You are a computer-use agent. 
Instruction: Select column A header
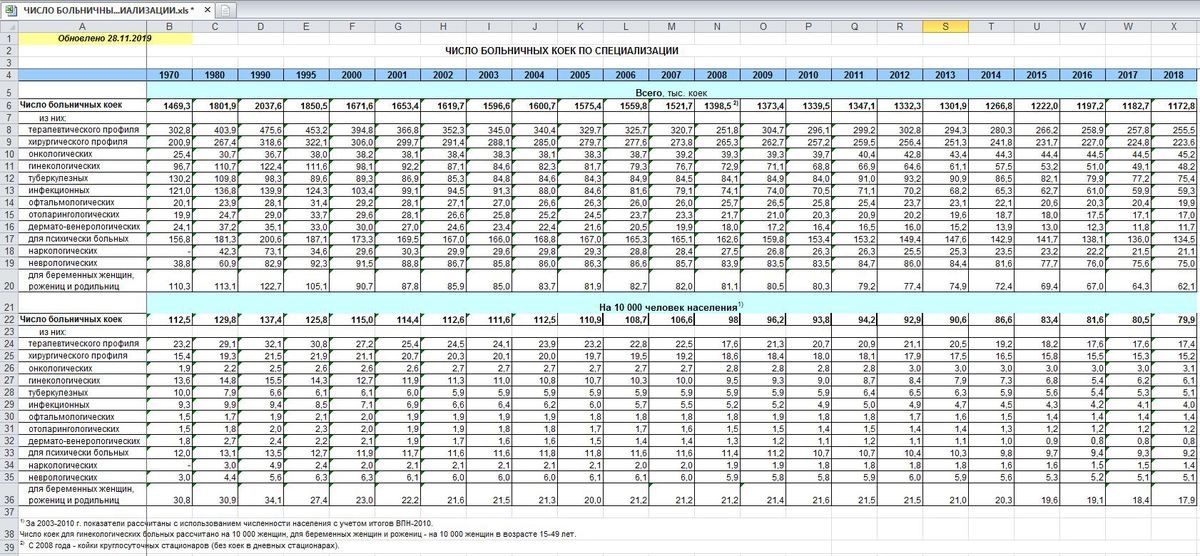(x=81, y=27)
